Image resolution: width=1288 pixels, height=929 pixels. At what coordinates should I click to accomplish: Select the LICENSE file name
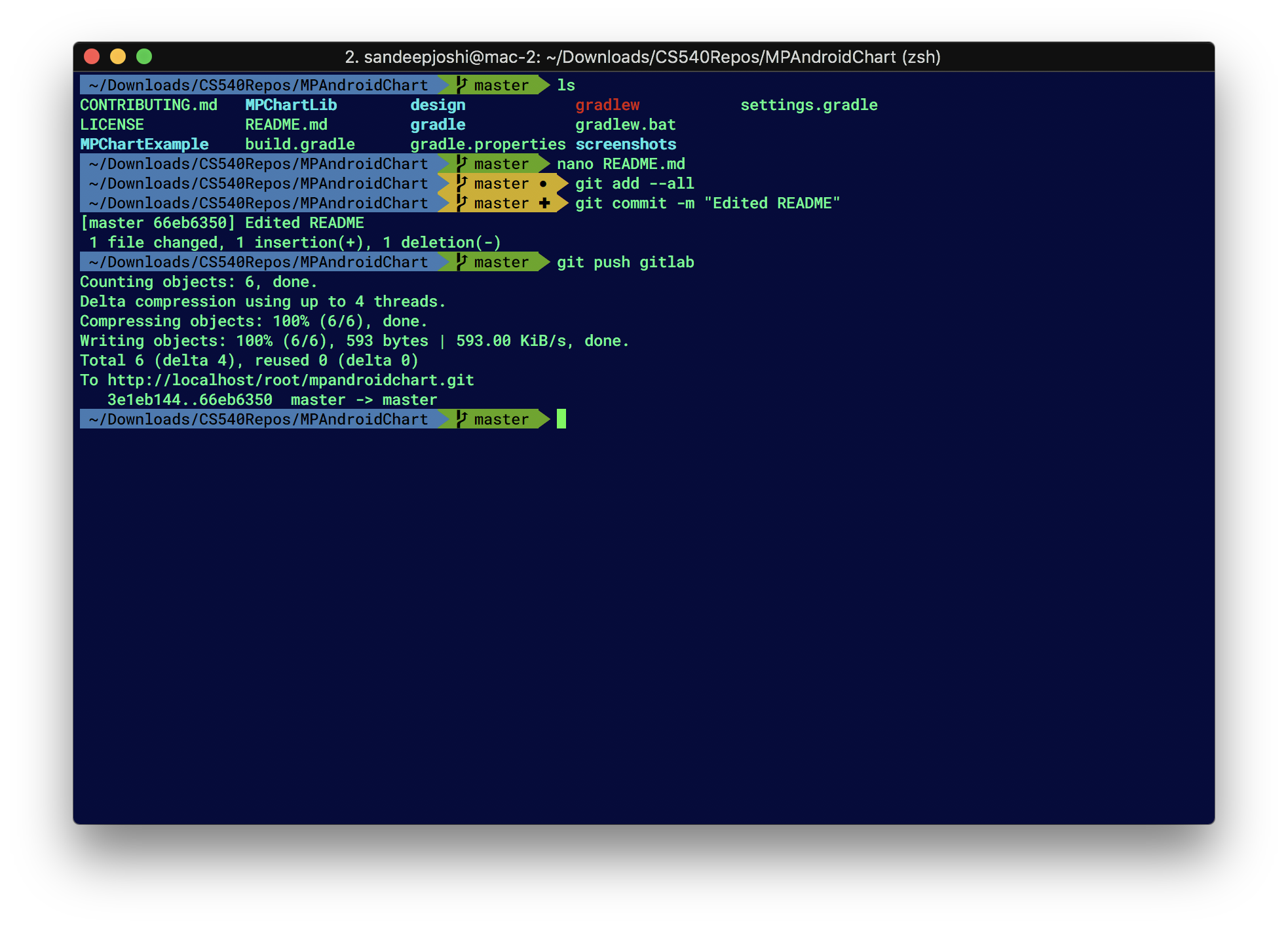[112, 124]
